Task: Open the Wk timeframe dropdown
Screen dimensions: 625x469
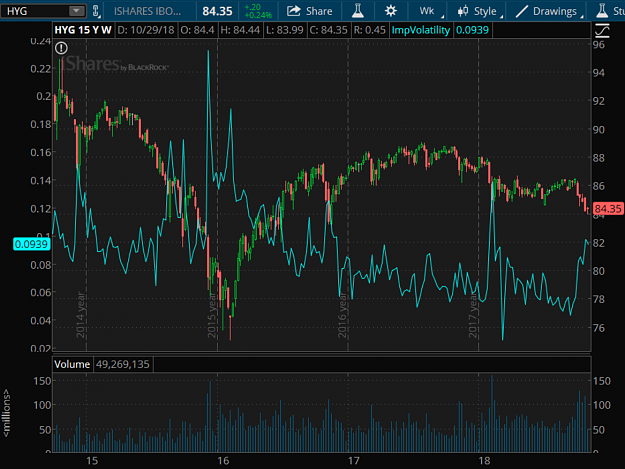Action: click(x=430, y=11)
